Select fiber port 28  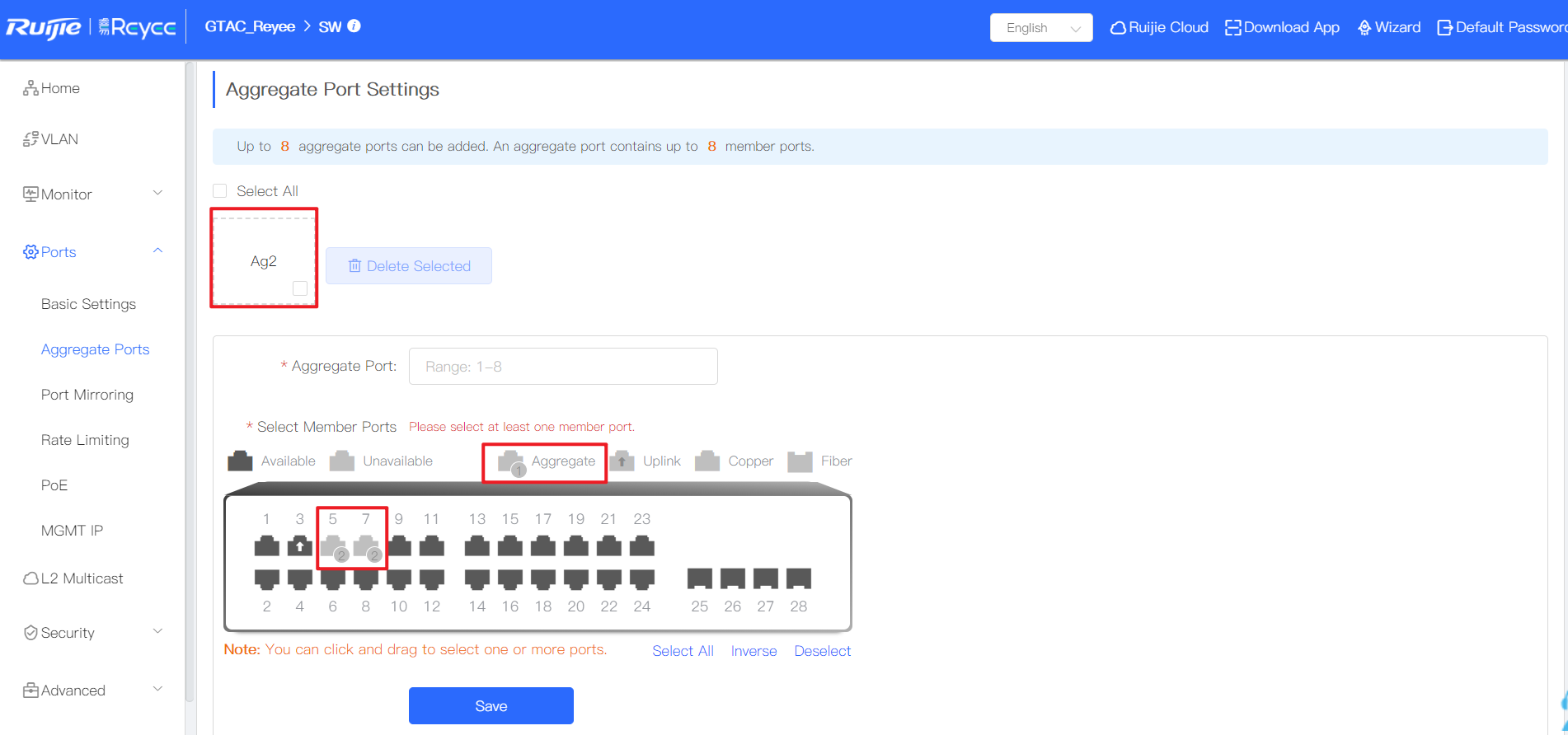(799, 578)
